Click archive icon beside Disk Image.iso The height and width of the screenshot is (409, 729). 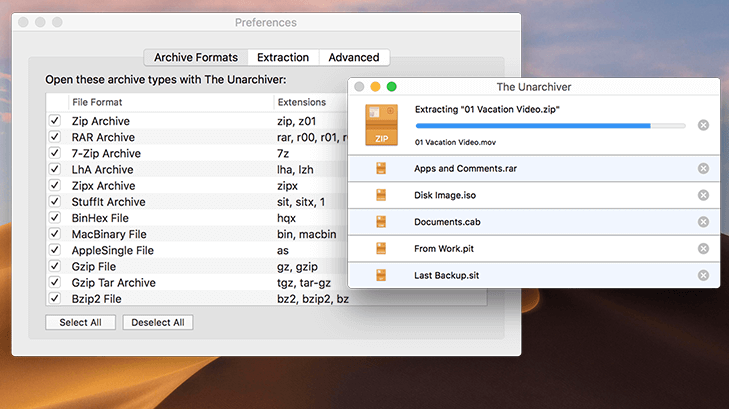[381, 195]
